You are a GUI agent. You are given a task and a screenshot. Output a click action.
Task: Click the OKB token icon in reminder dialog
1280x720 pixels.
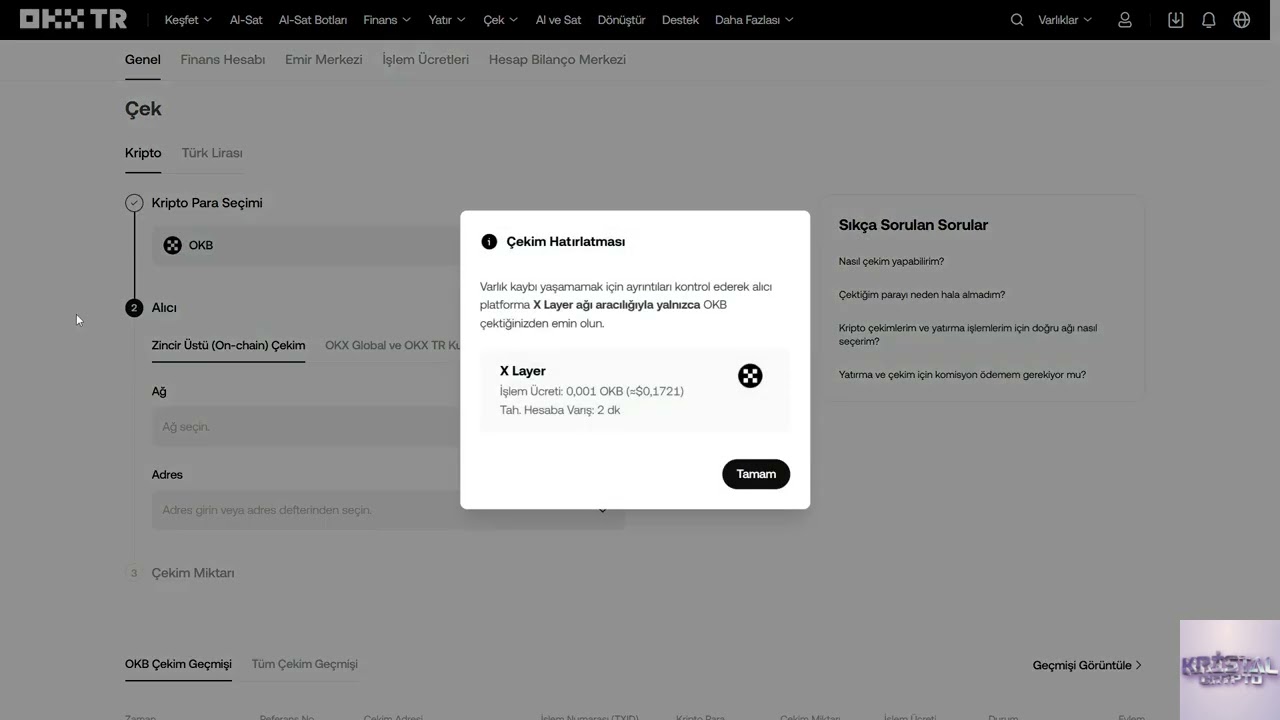pyautogui.click(x=750, y=376)
